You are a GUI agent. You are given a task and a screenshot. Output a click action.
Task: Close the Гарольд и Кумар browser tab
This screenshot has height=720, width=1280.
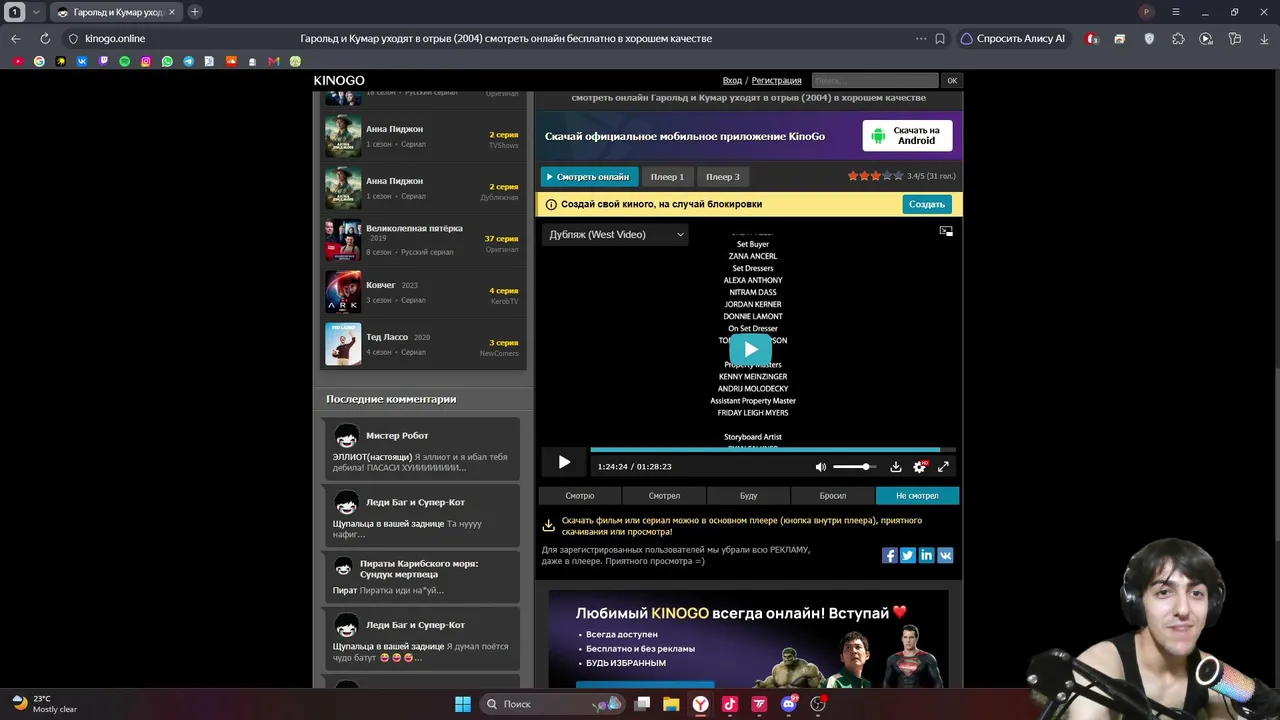(174, 12)
